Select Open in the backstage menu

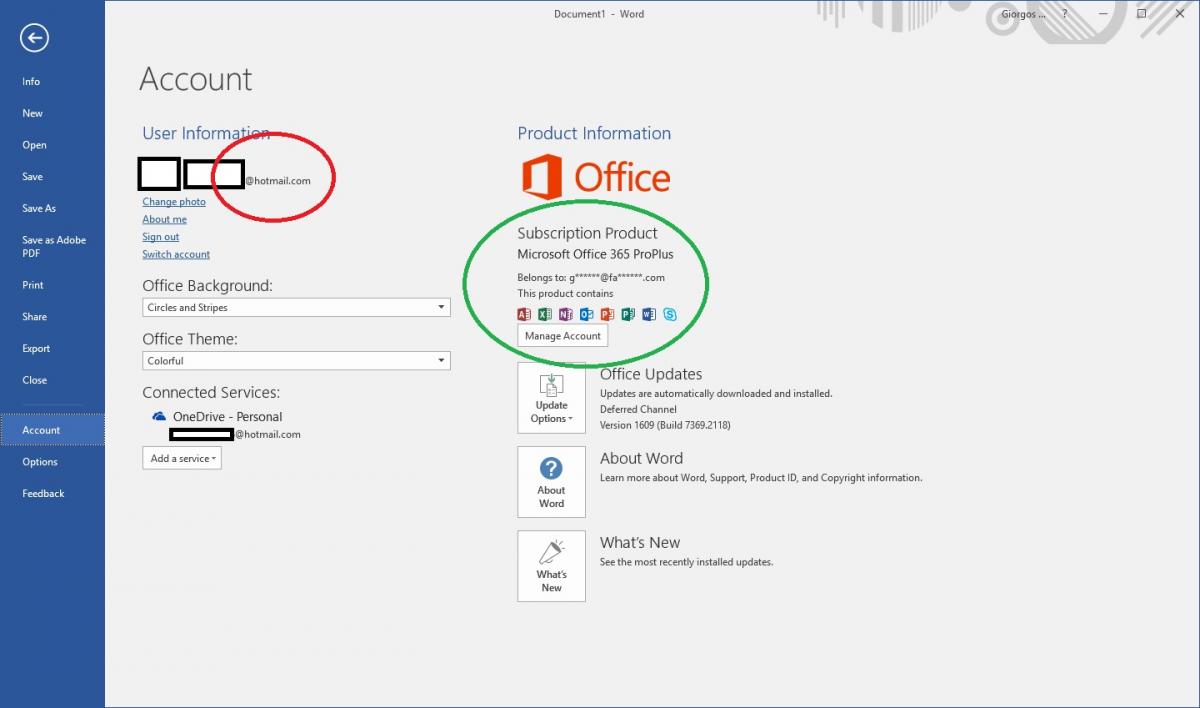pos(34,145)
